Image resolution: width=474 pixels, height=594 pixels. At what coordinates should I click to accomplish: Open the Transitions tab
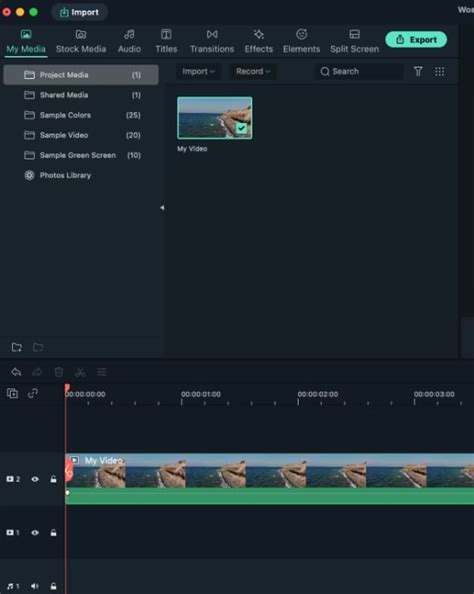(212, 42)
